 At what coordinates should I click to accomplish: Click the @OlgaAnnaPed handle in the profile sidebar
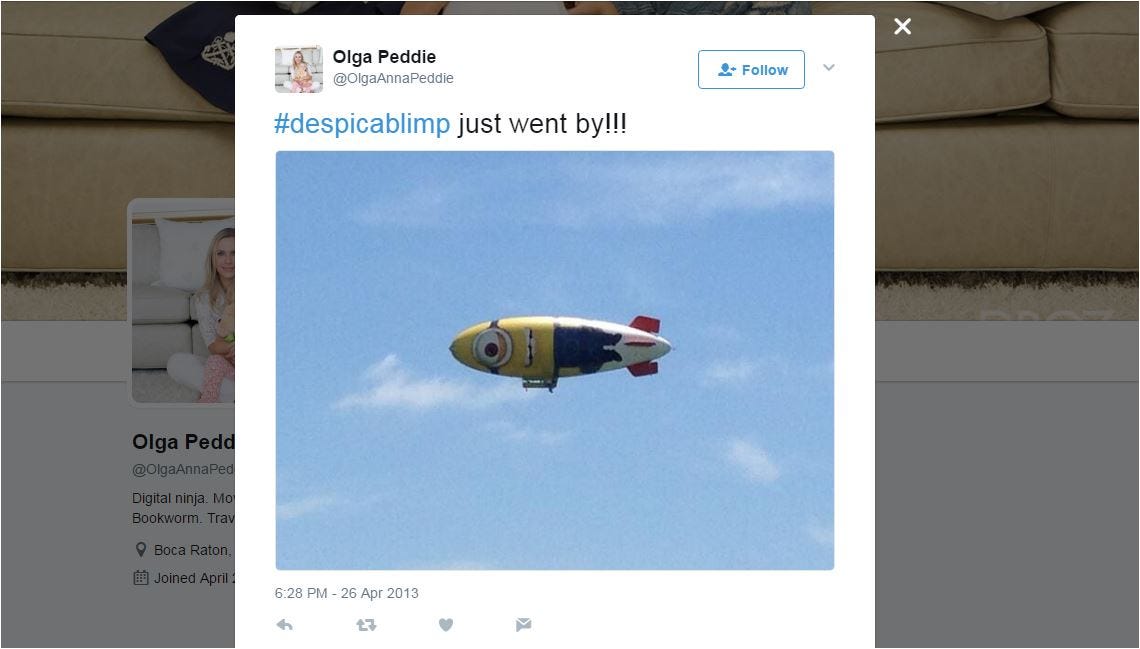click(183, 469)
